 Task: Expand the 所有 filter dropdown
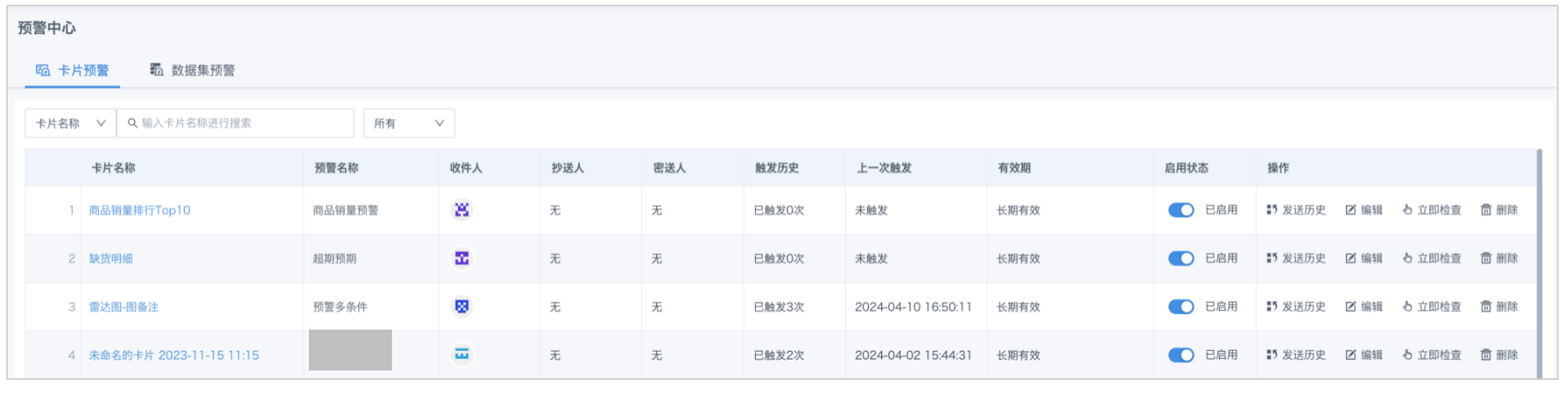408,123
